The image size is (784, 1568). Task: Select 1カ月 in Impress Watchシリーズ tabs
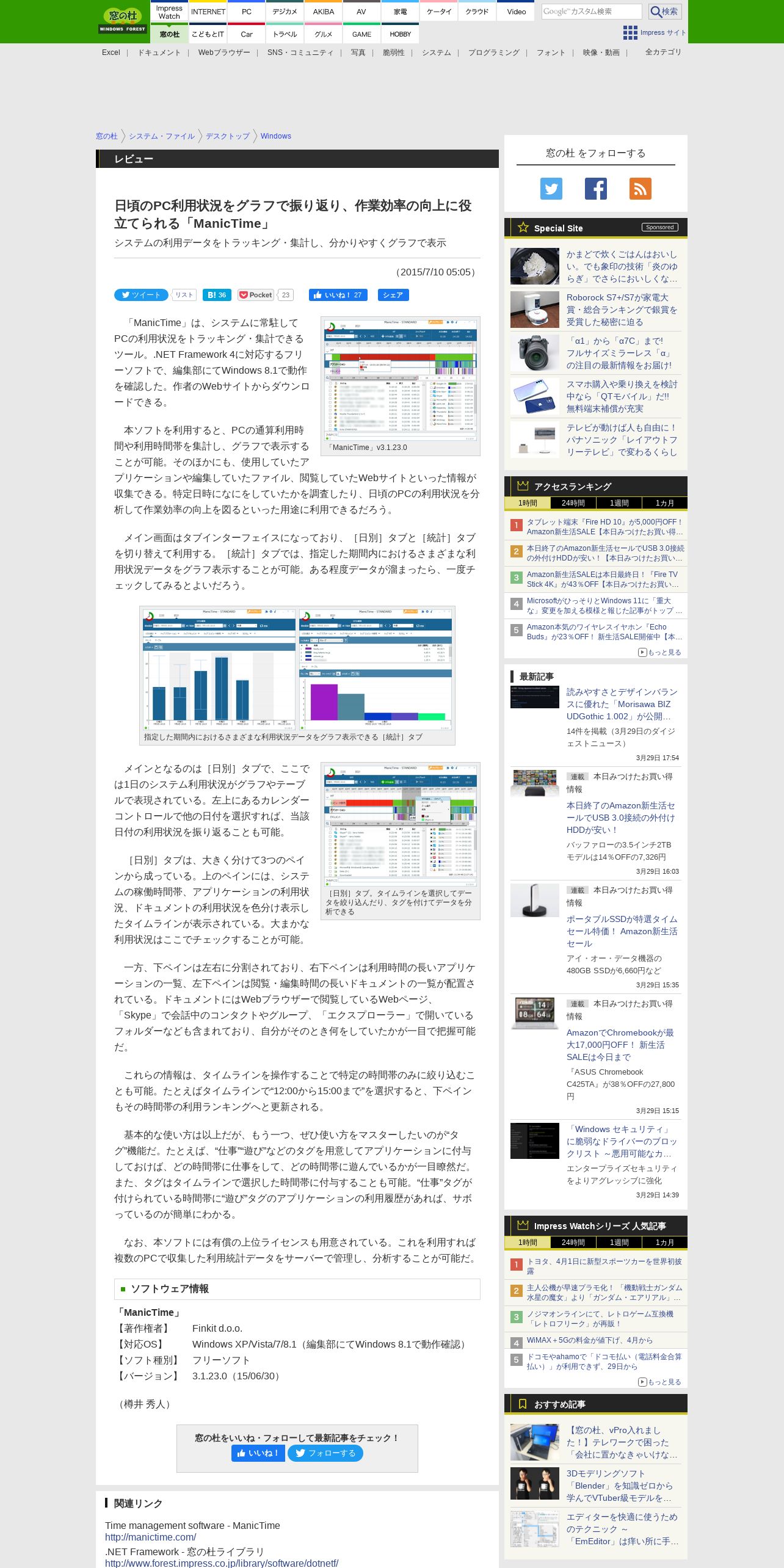point(665,1243)
